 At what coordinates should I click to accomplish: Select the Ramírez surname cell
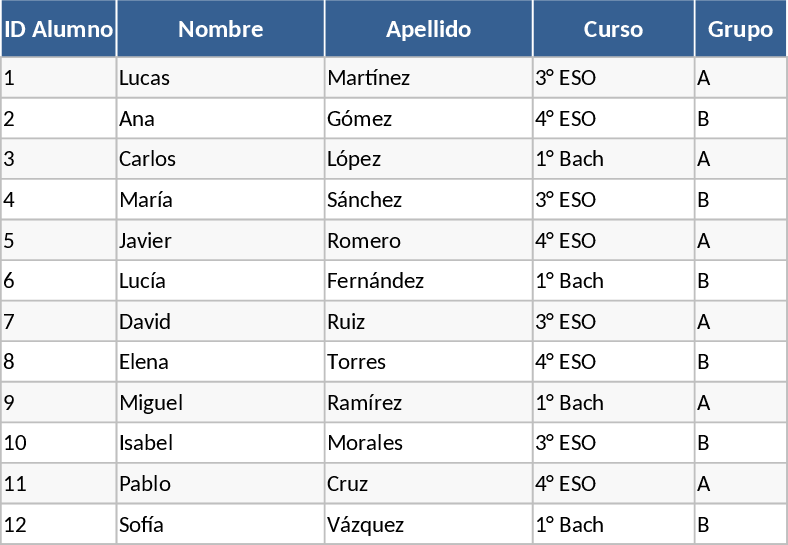(x=364, y=403)
